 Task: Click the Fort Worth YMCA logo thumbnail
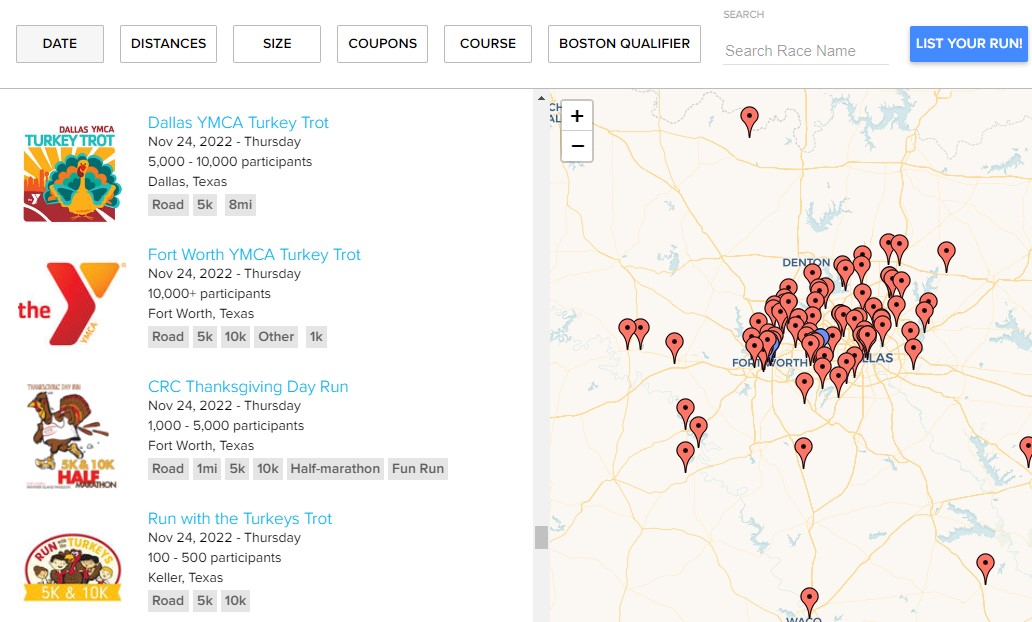(x=71, y=303)
